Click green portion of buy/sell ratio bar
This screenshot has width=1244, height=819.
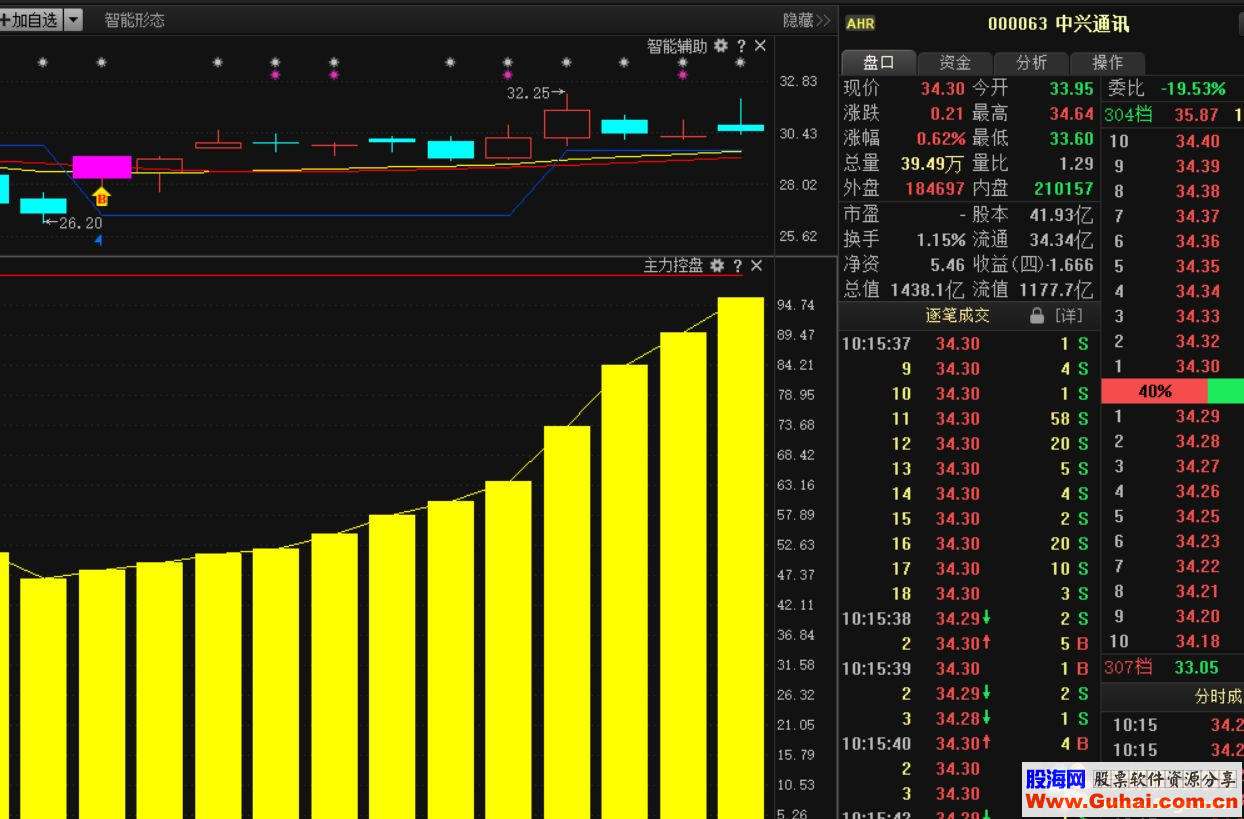(x=1225, y=391)
